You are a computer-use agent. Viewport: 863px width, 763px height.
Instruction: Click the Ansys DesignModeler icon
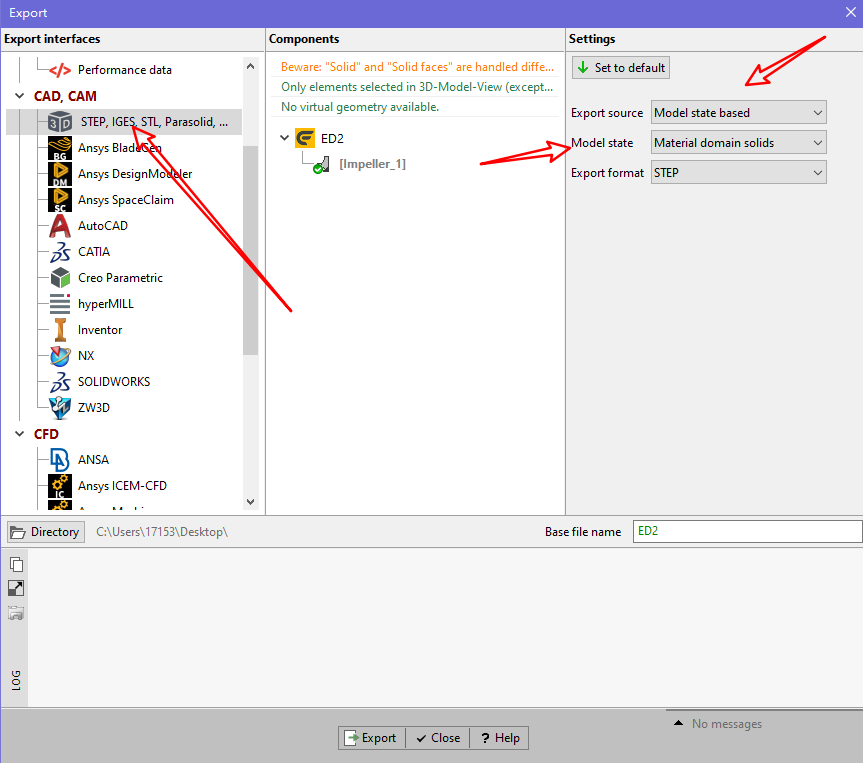pyautogui.click(x=60, y=174)
